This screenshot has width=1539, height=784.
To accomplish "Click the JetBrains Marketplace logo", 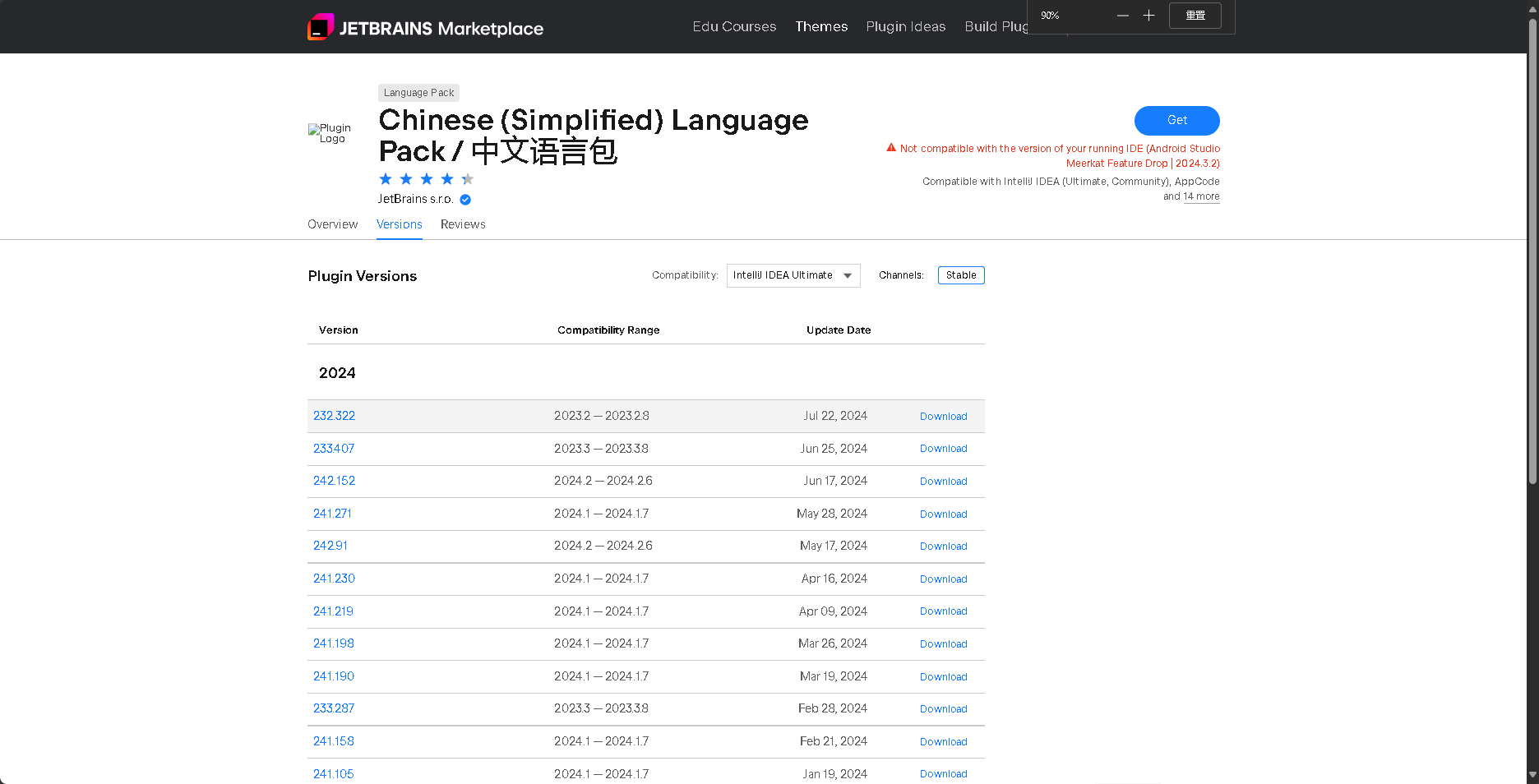I will (425, 27).
